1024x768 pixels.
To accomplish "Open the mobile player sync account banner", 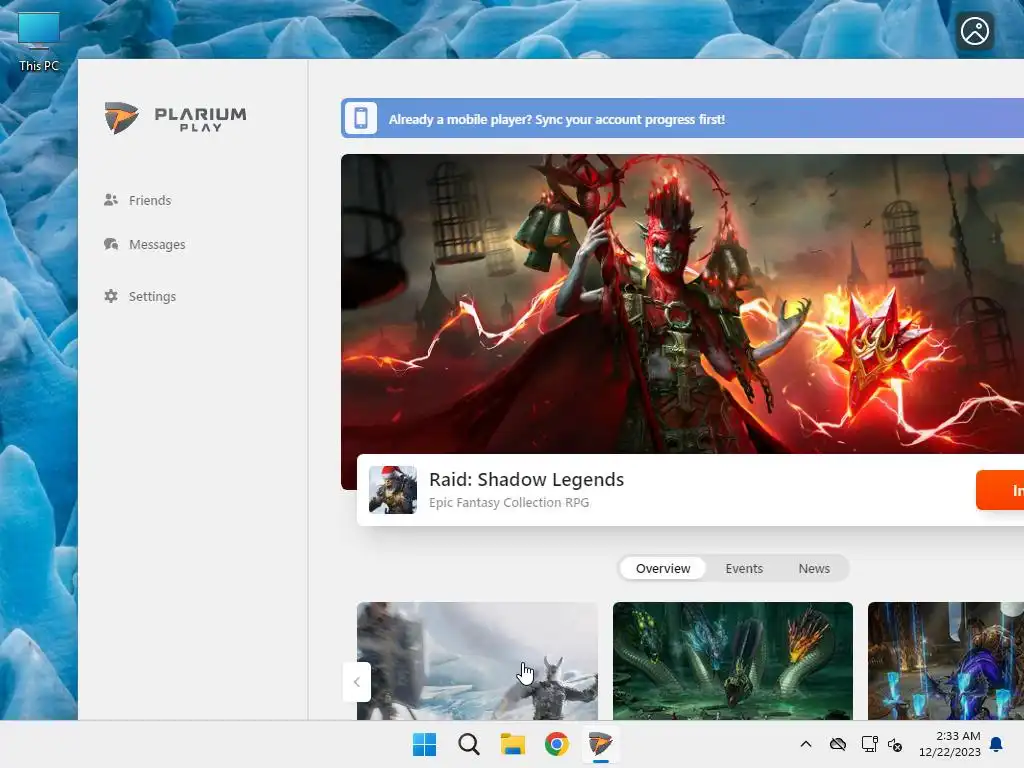I will pyautogui.click(x=682, y=118).
